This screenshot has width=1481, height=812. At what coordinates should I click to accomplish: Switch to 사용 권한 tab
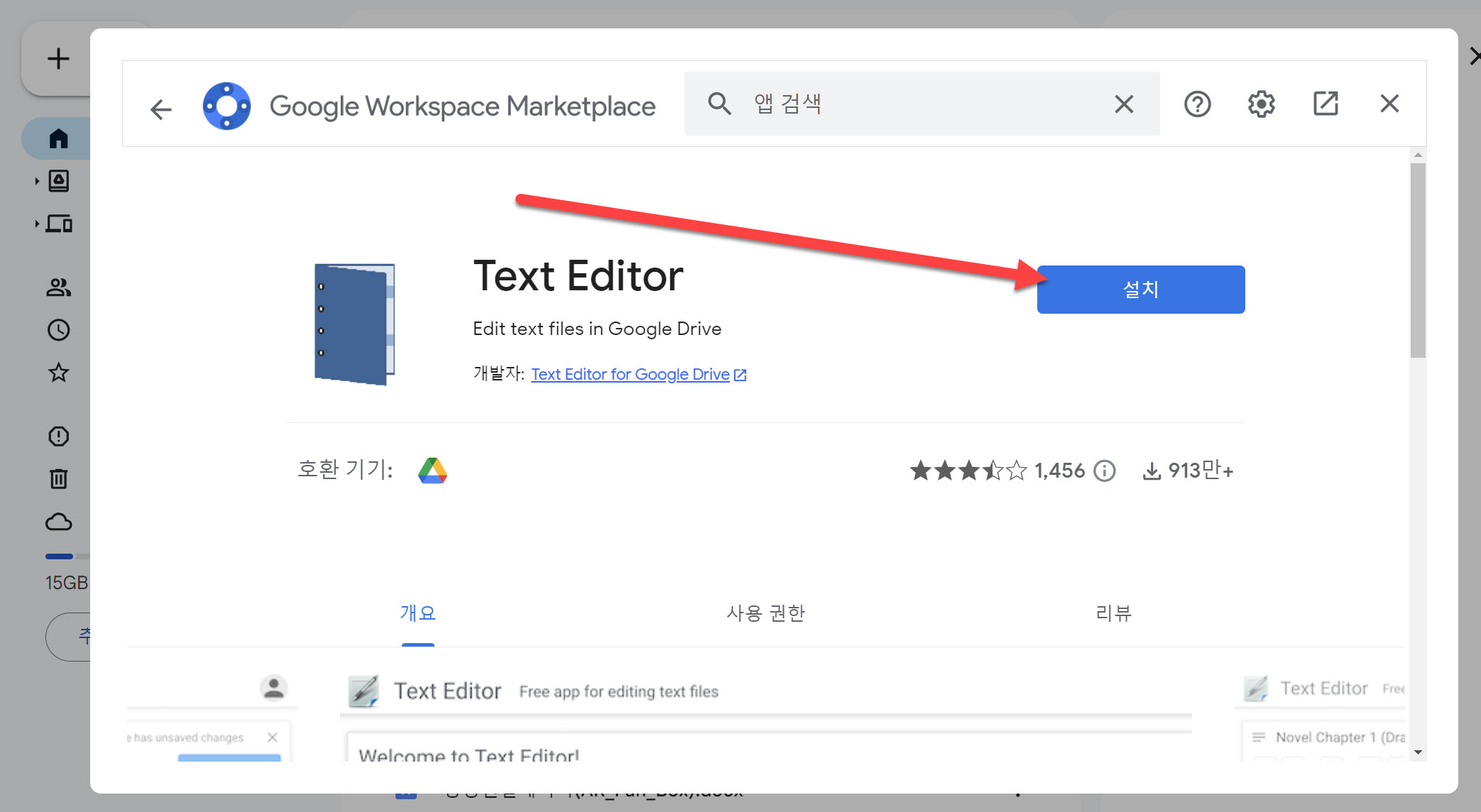[x=765, y=613]
